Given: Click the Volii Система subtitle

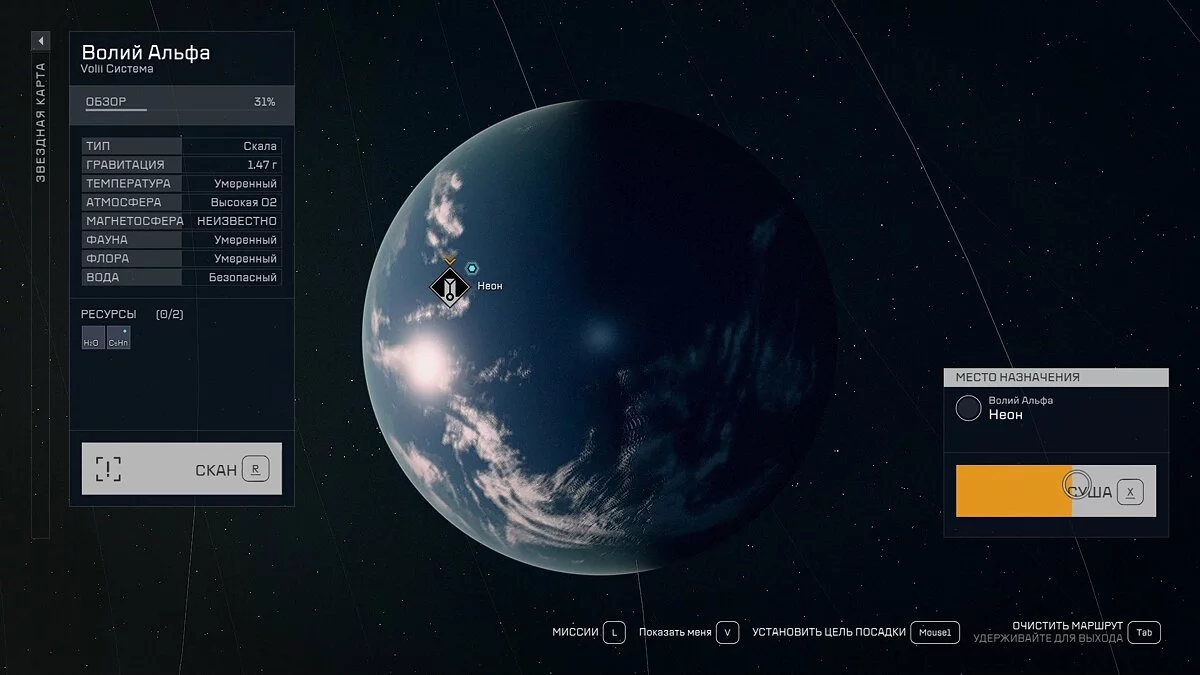Looking at the screenshot, I should click(x=117, y=69).
